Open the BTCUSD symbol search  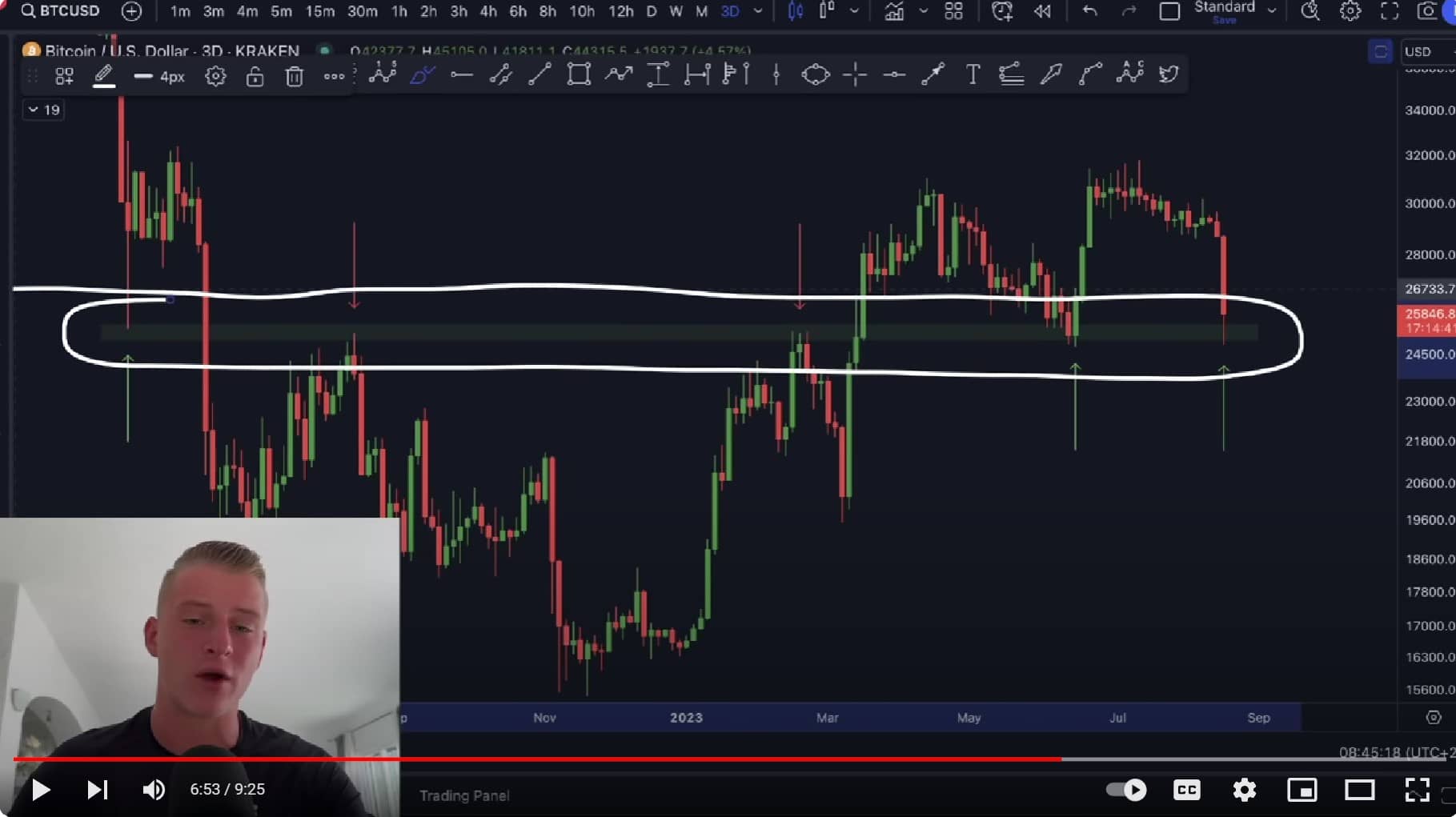tap(61, 11)
